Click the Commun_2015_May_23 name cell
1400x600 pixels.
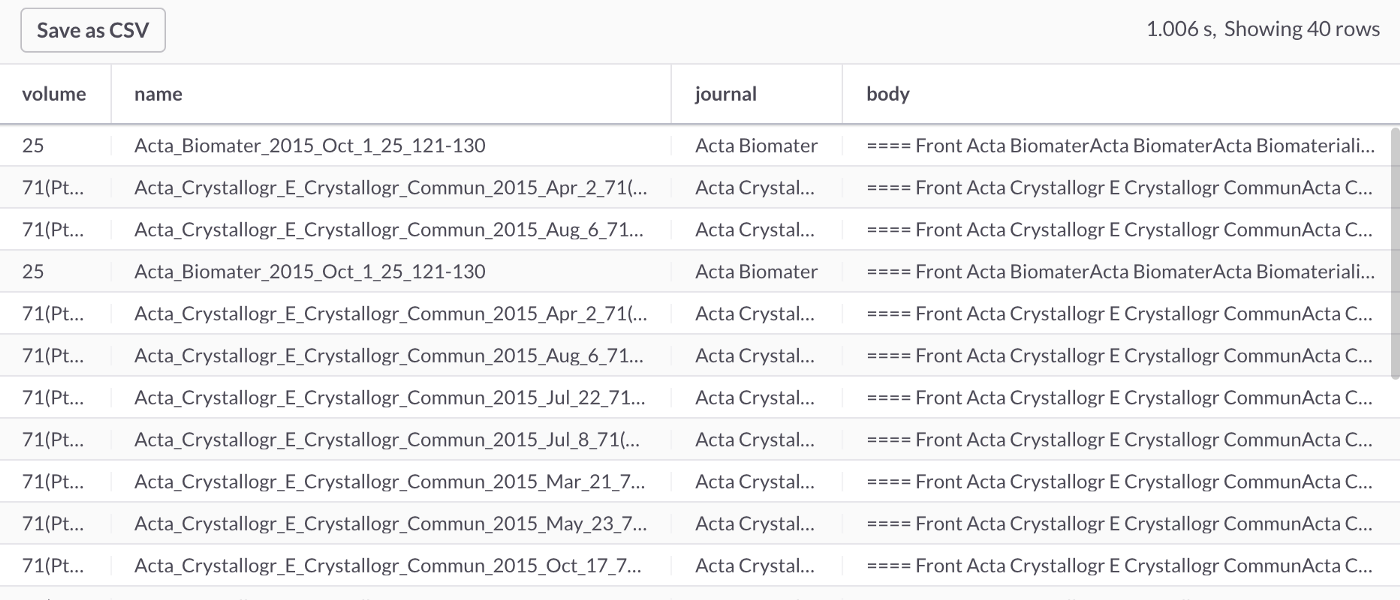pos(390,523)
